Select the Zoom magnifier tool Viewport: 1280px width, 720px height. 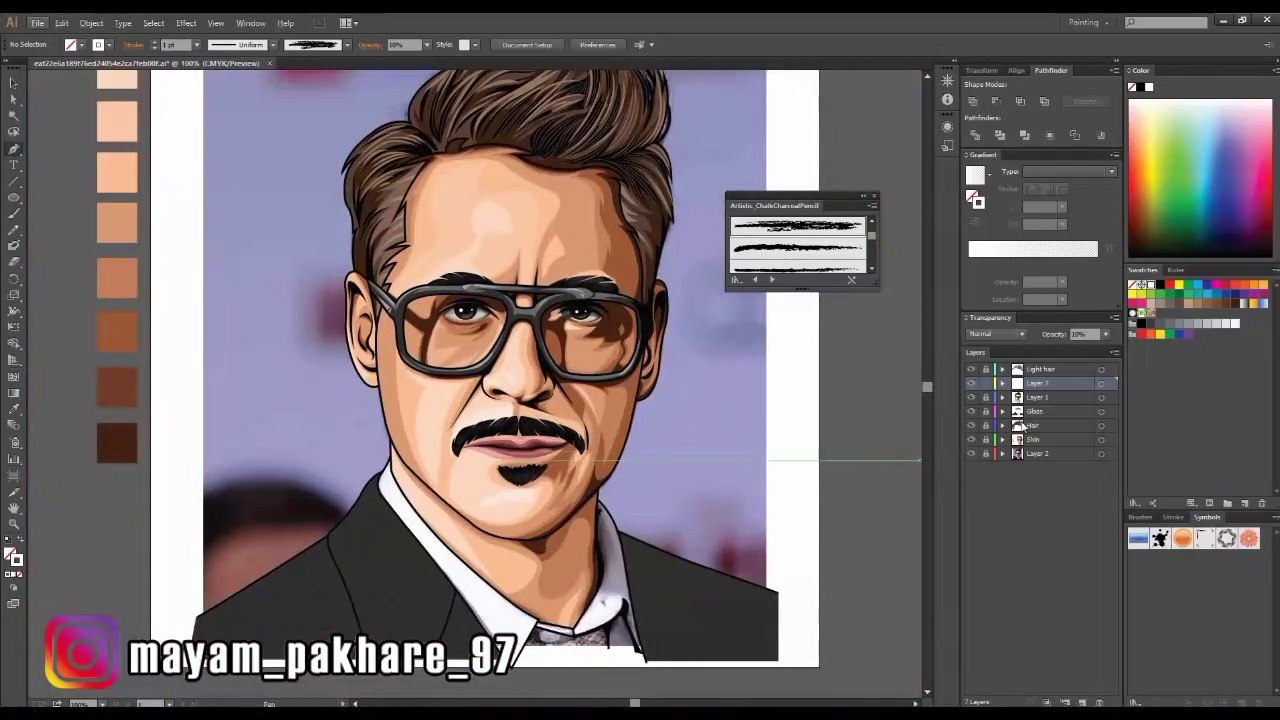point(14,523)
